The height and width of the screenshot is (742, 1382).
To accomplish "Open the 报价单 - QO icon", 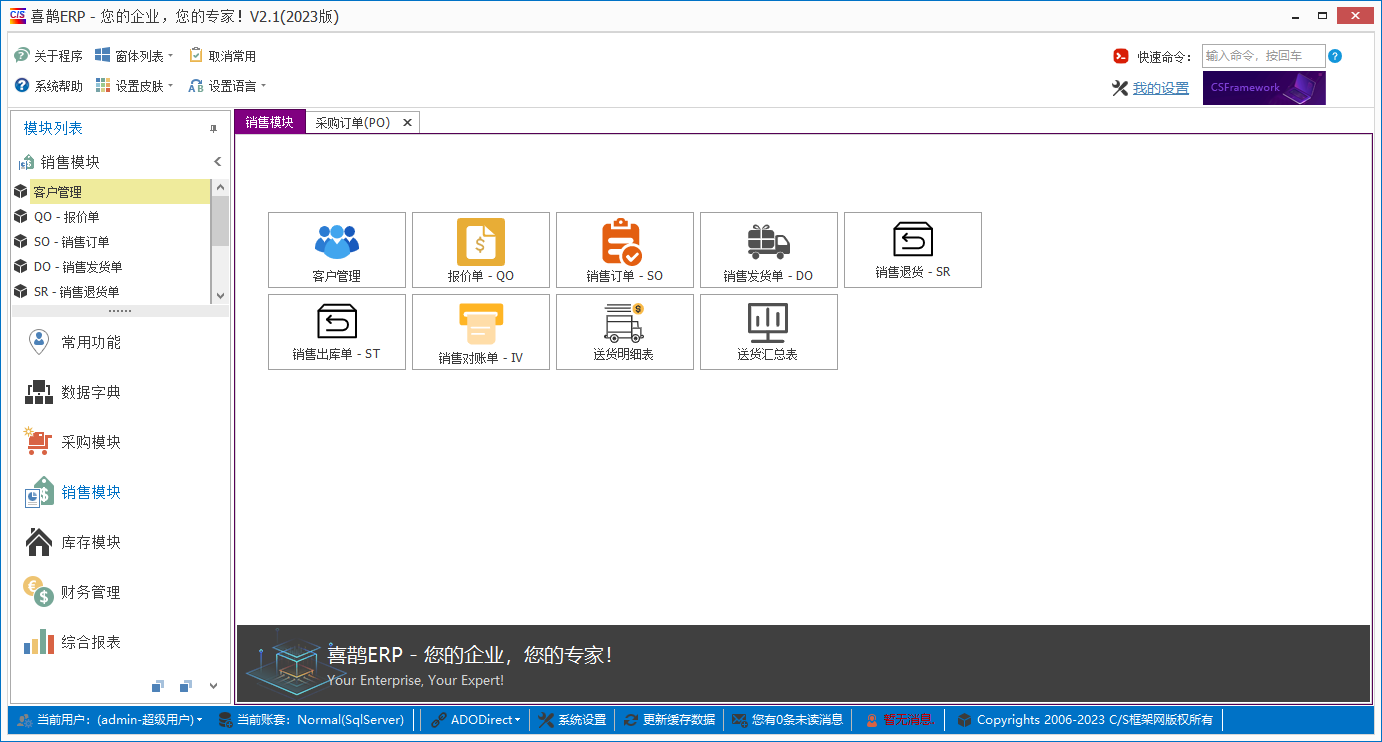I will (x=480, y=249).
